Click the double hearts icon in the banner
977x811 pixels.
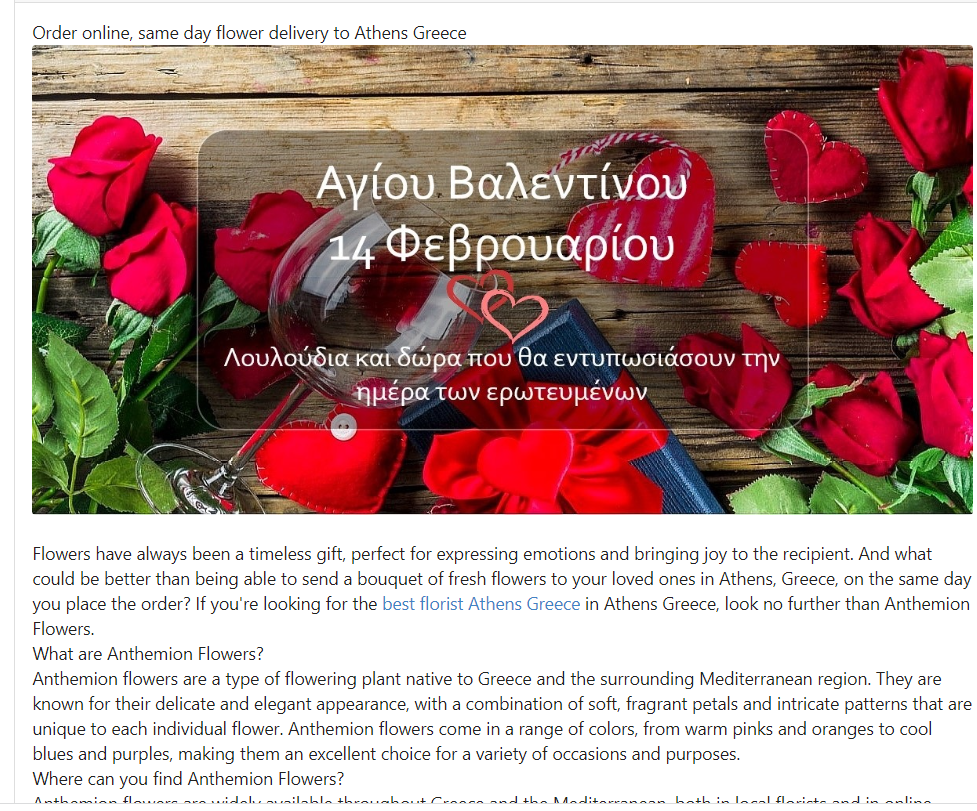498,305
